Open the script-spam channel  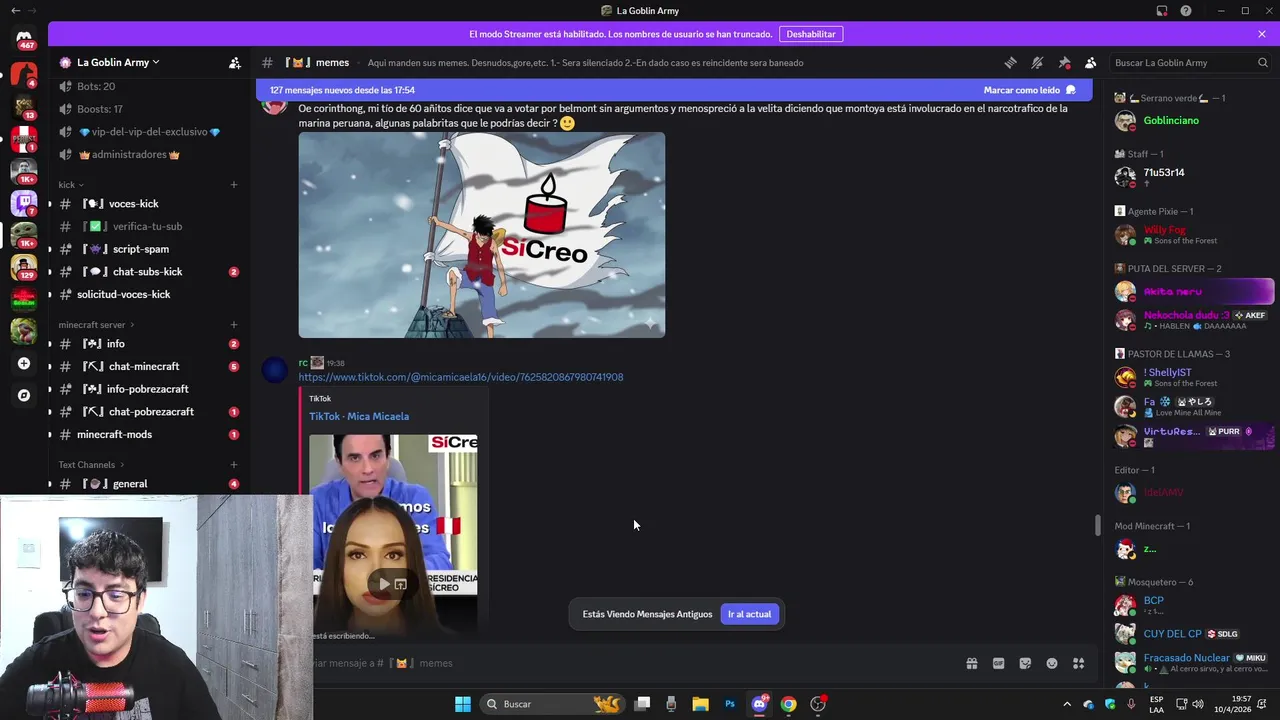coord(148,249)
